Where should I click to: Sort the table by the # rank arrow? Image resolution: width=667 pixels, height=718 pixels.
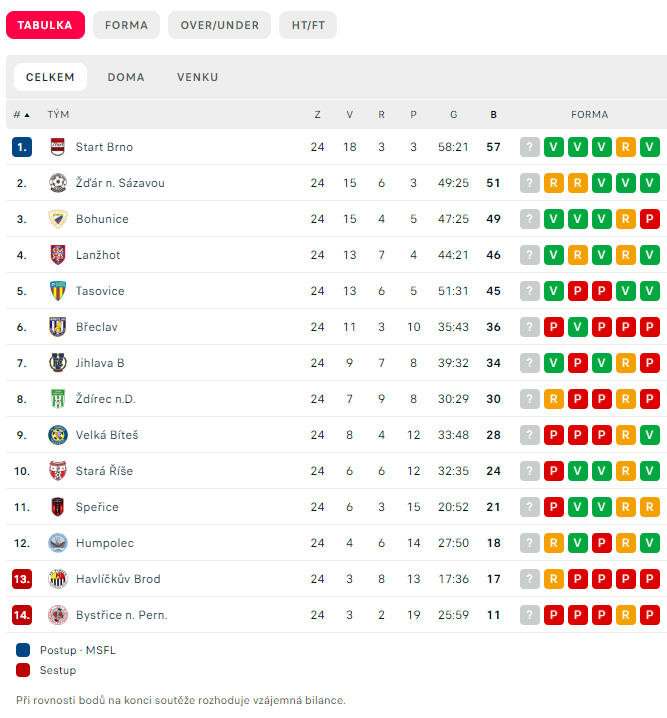click(22, 115)
